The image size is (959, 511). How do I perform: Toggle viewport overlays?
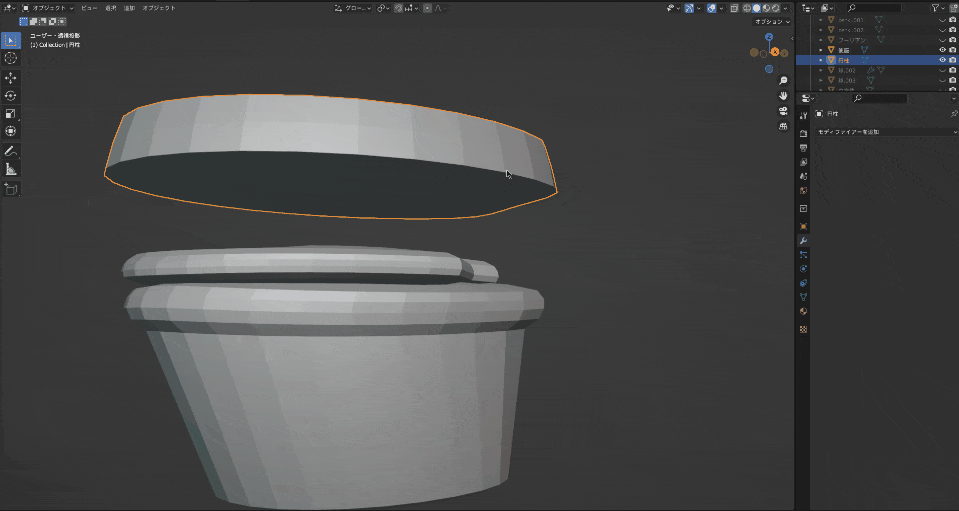pos(711,8)
